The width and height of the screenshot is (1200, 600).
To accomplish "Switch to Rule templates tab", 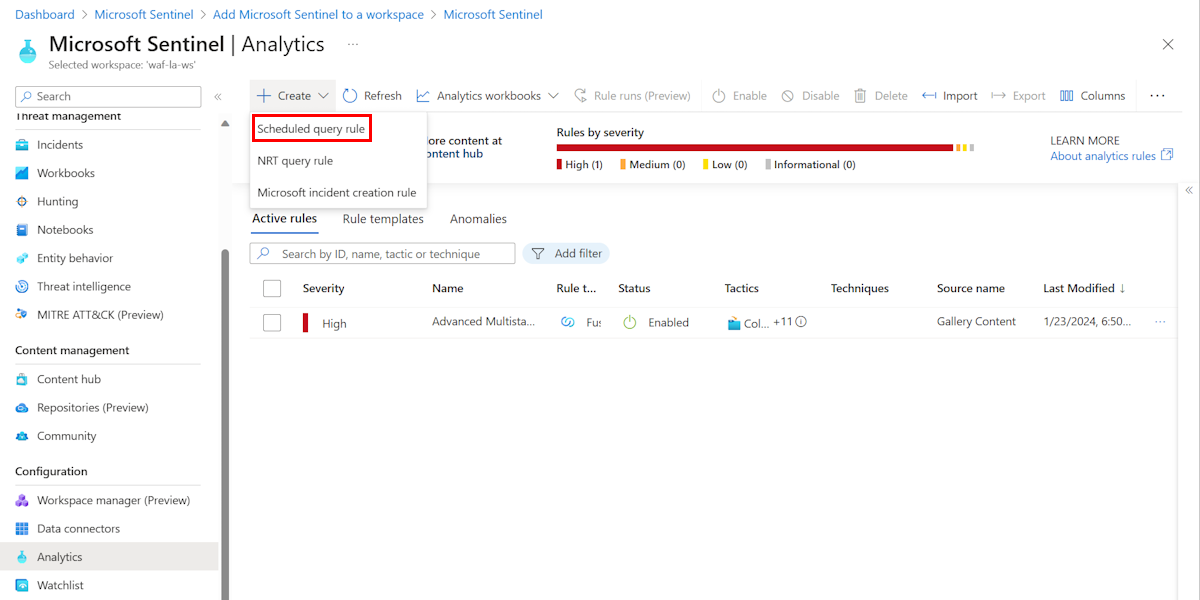I will [383, 219].
